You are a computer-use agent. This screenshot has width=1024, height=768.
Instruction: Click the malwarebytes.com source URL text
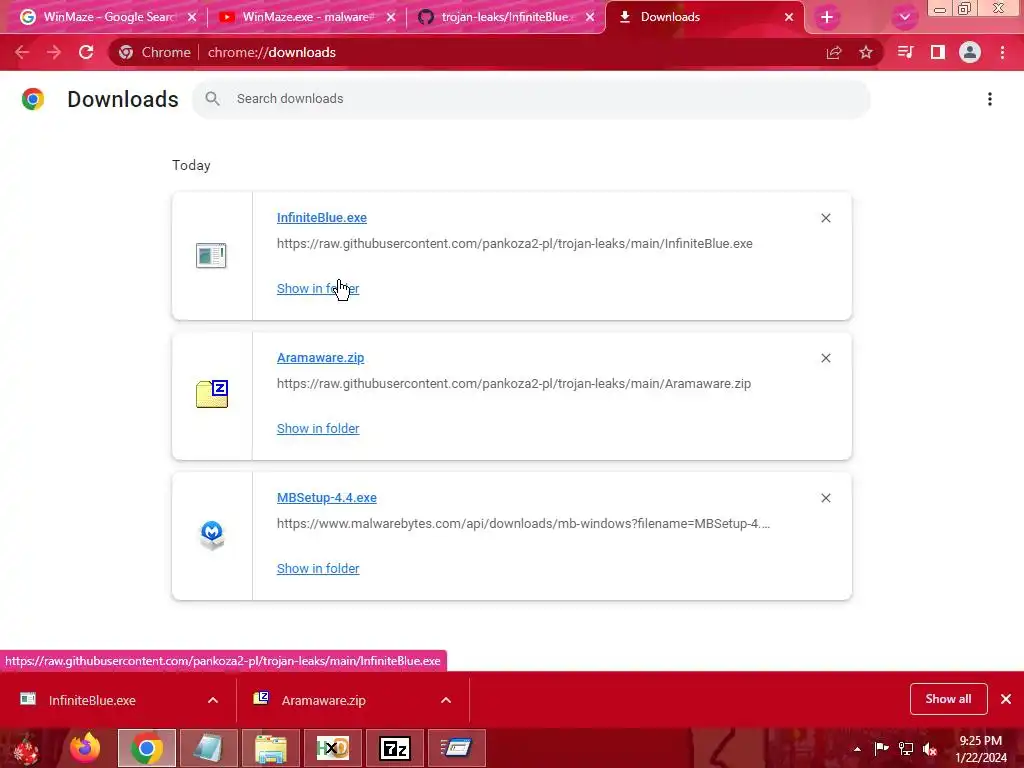(523, 524)
